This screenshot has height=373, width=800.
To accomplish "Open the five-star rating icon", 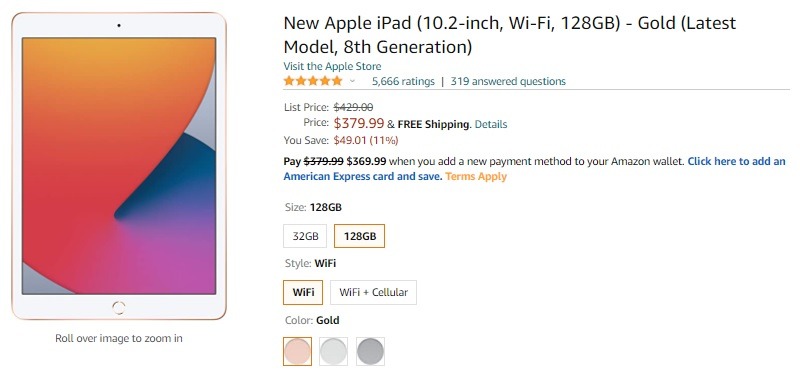I will pyautogui.click(x=313, y=81).
